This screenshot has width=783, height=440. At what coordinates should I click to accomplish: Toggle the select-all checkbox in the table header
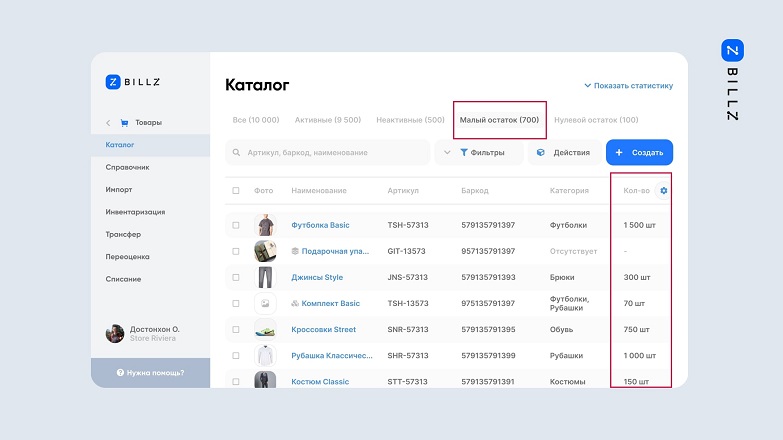point(236,190)
